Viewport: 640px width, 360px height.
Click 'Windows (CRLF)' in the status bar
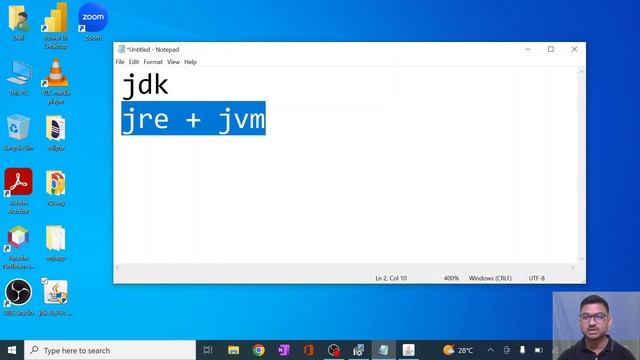[x=490, y=278]
